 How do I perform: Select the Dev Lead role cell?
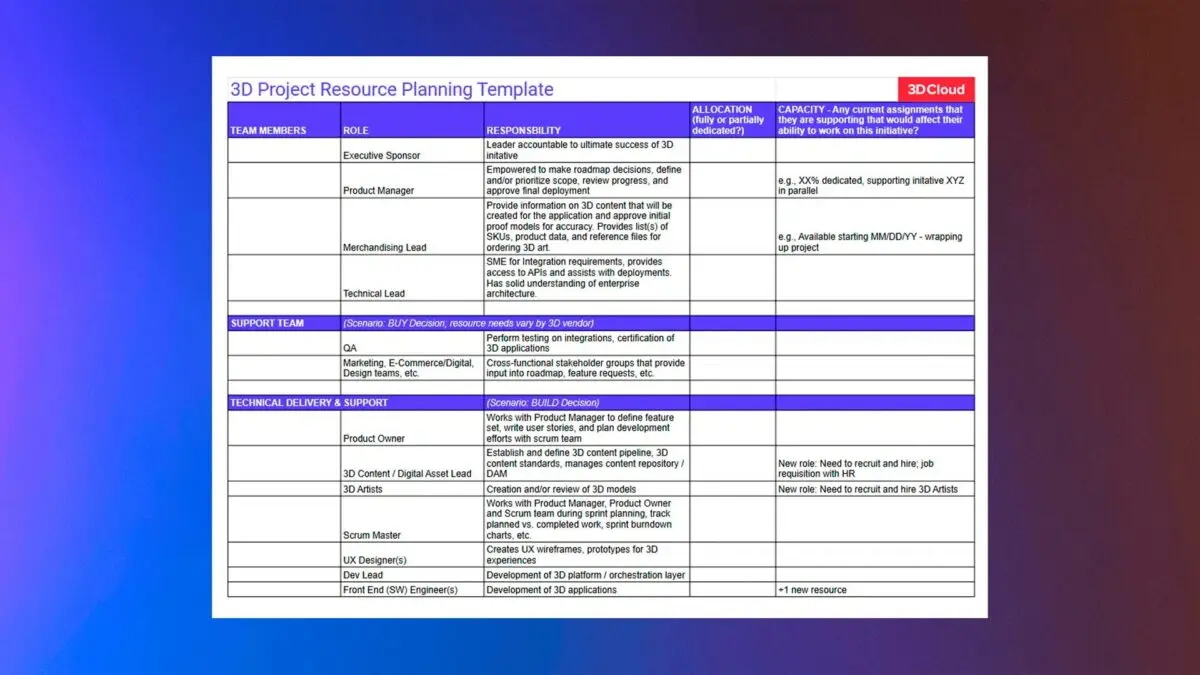point(412,575)
